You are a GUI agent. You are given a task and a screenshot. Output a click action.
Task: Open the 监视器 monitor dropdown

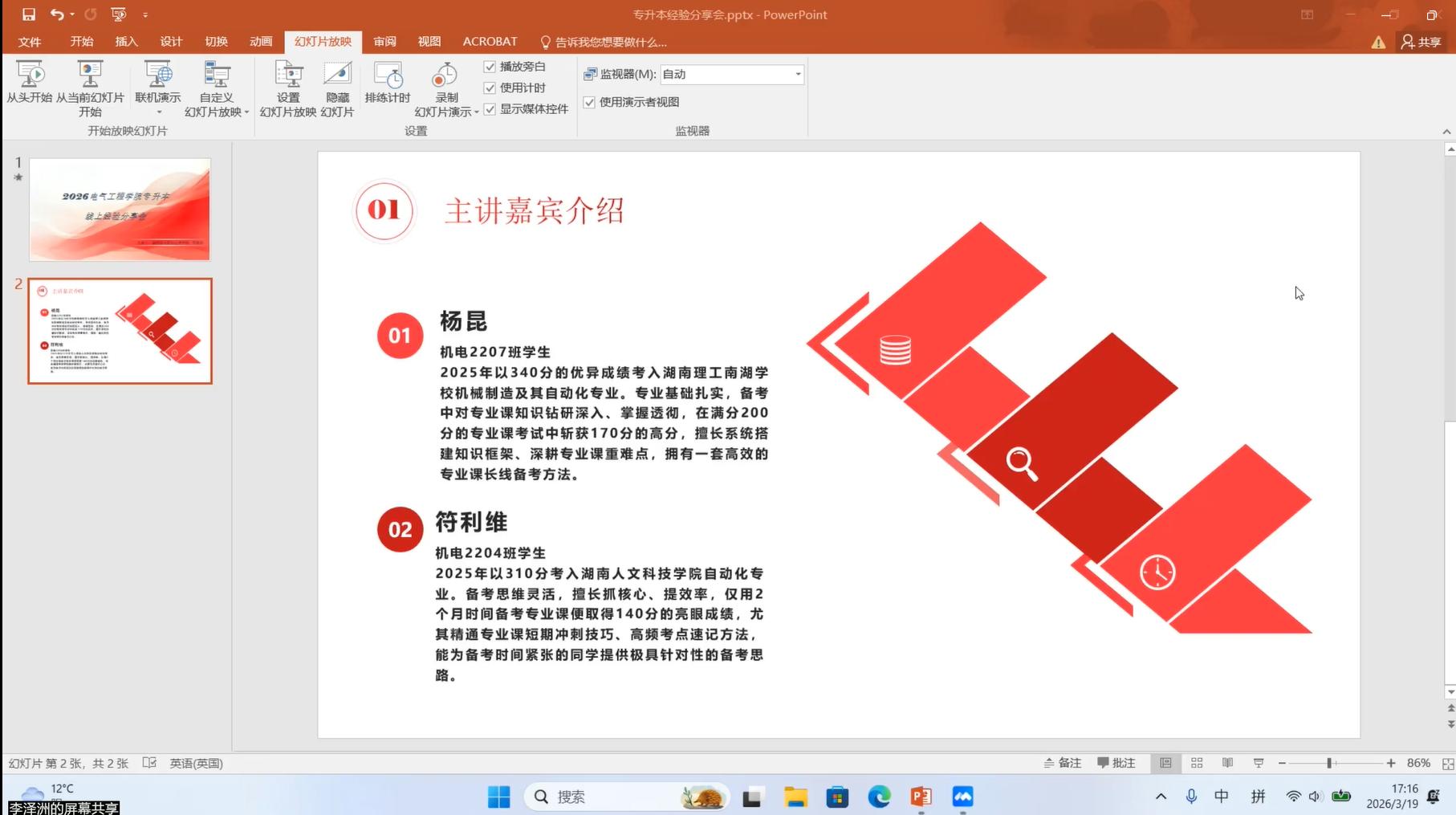click(797, 74)
